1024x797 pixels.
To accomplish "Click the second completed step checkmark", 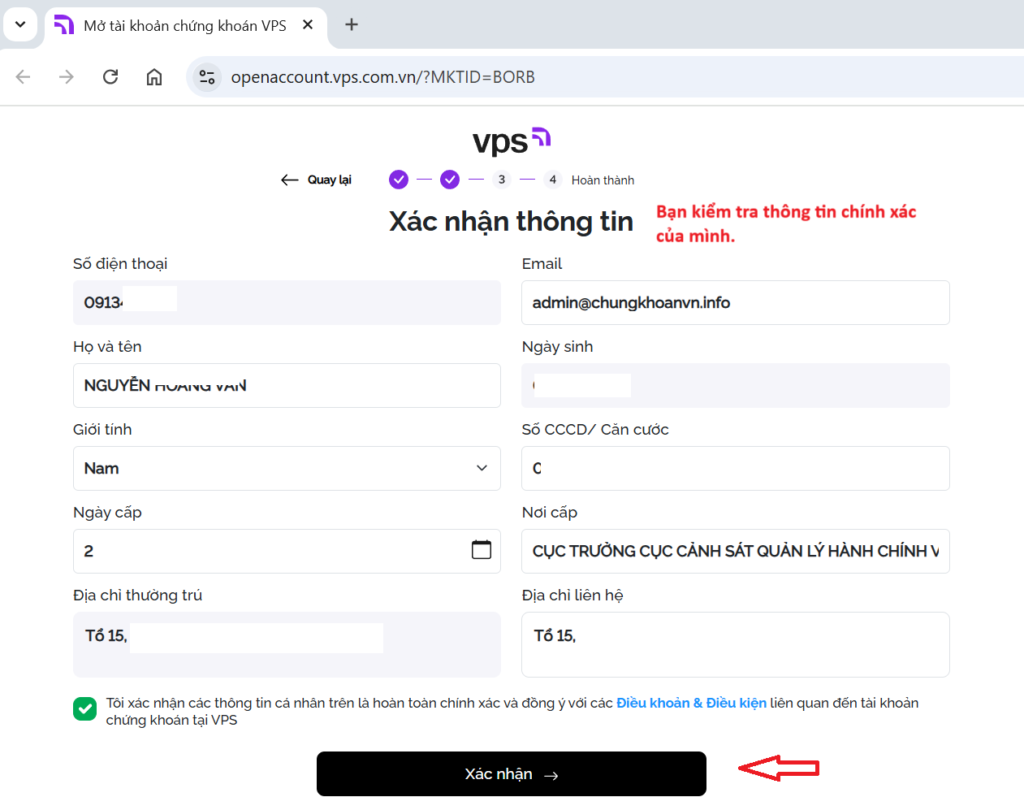I will [x=449, y=180].
